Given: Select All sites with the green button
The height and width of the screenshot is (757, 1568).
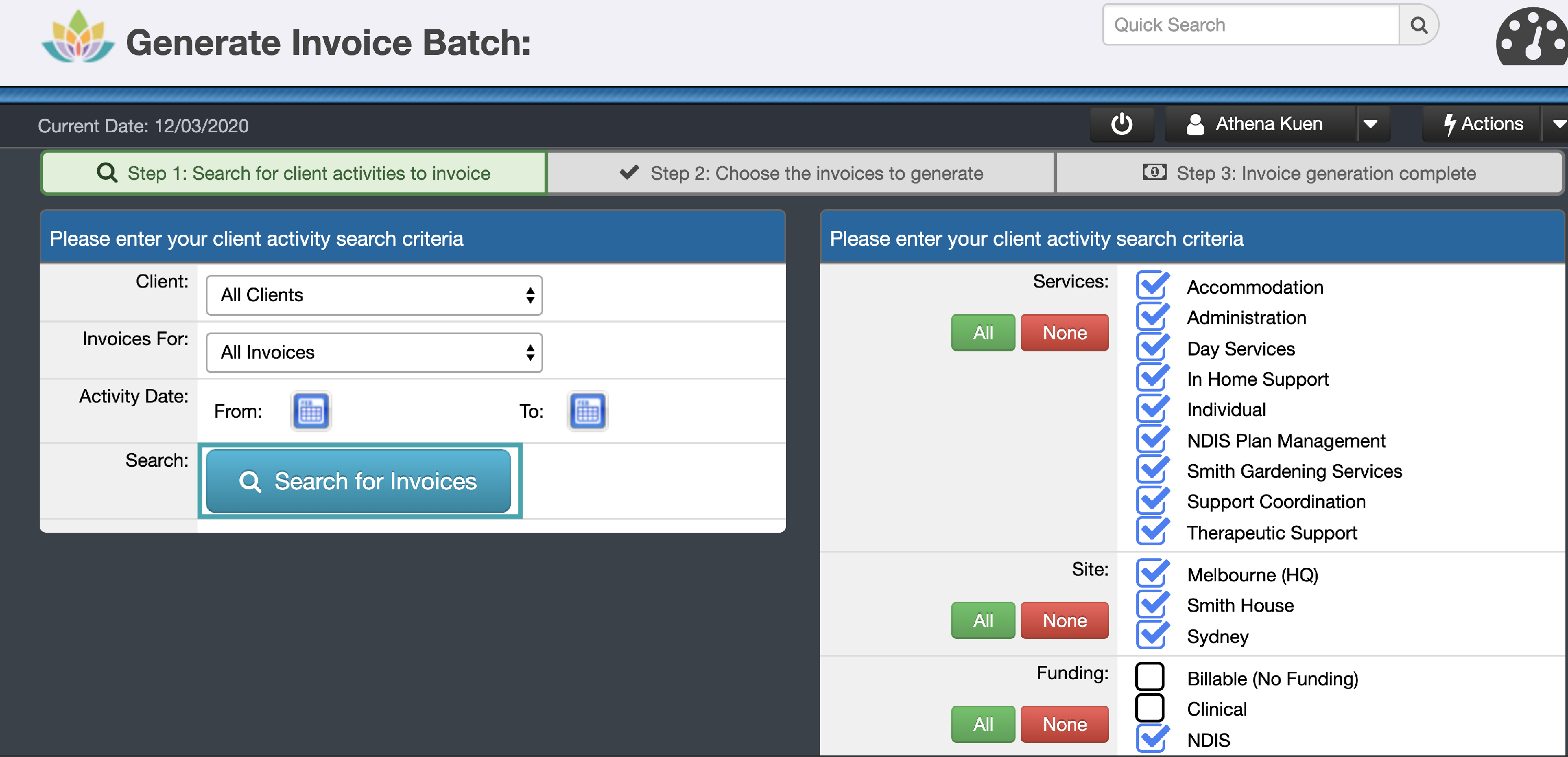Looking at the screenshot, I should tap(983, 620).
